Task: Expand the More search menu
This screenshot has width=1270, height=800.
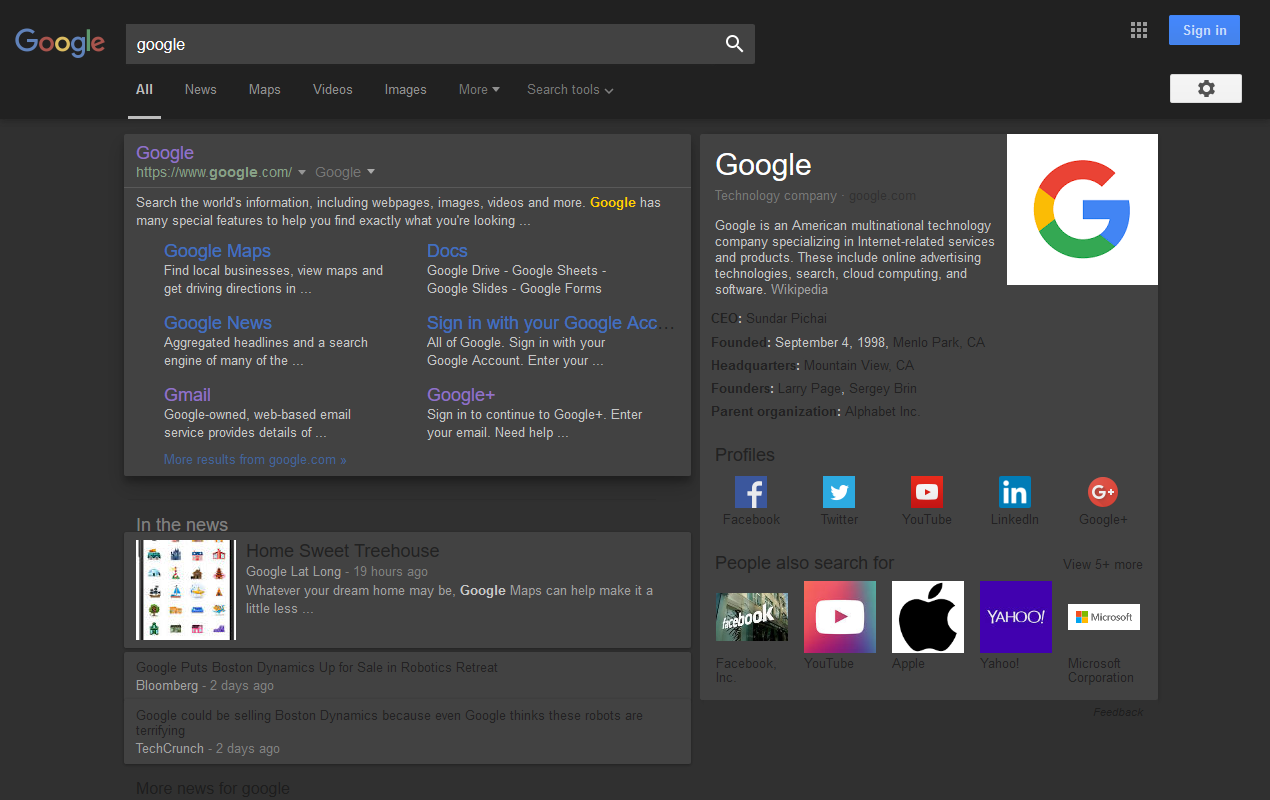Action: pyautogui.click(x=479, y=90)
